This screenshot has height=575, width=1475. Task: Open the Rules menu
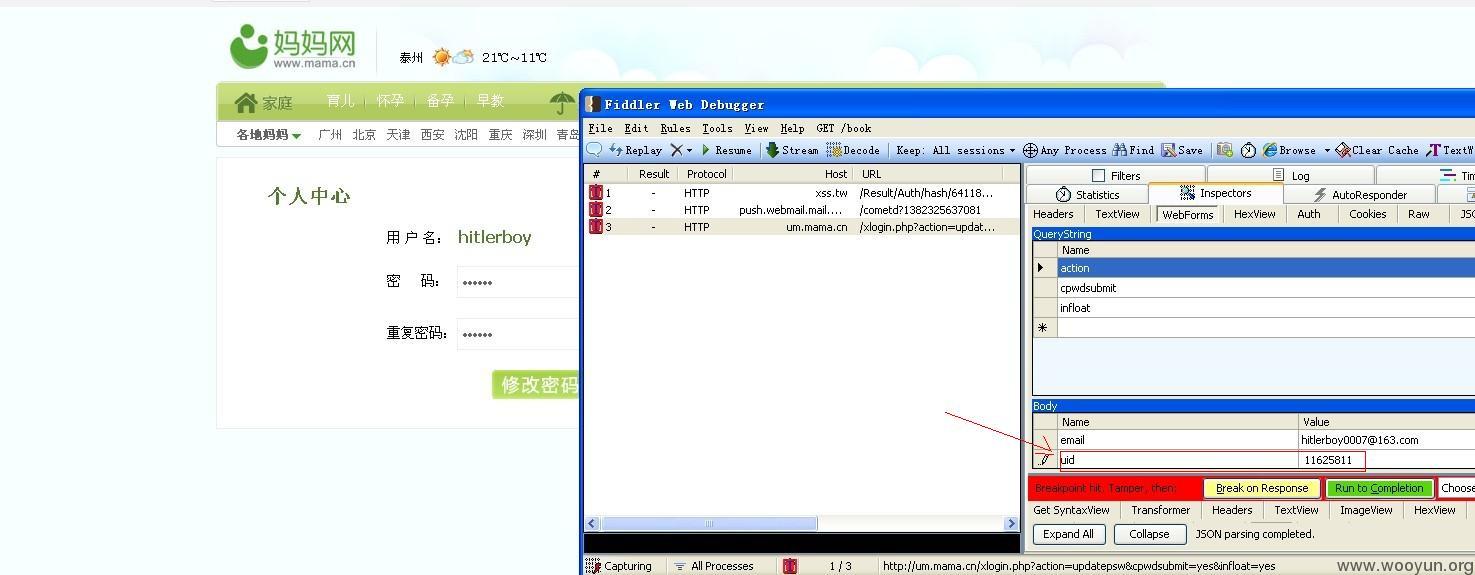pyautogui.click(x=675, y=128)
